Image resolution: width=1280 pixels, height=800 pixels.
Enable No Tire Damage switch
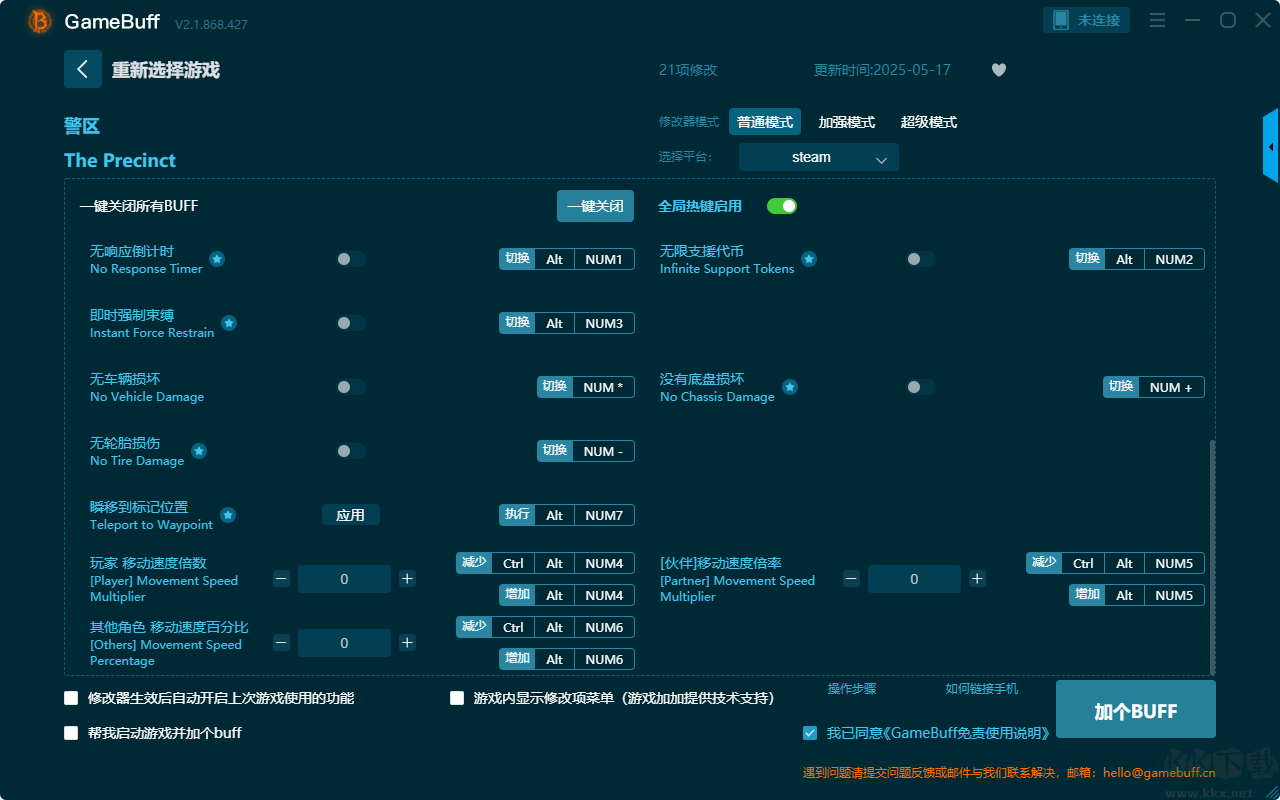point(351,451)
